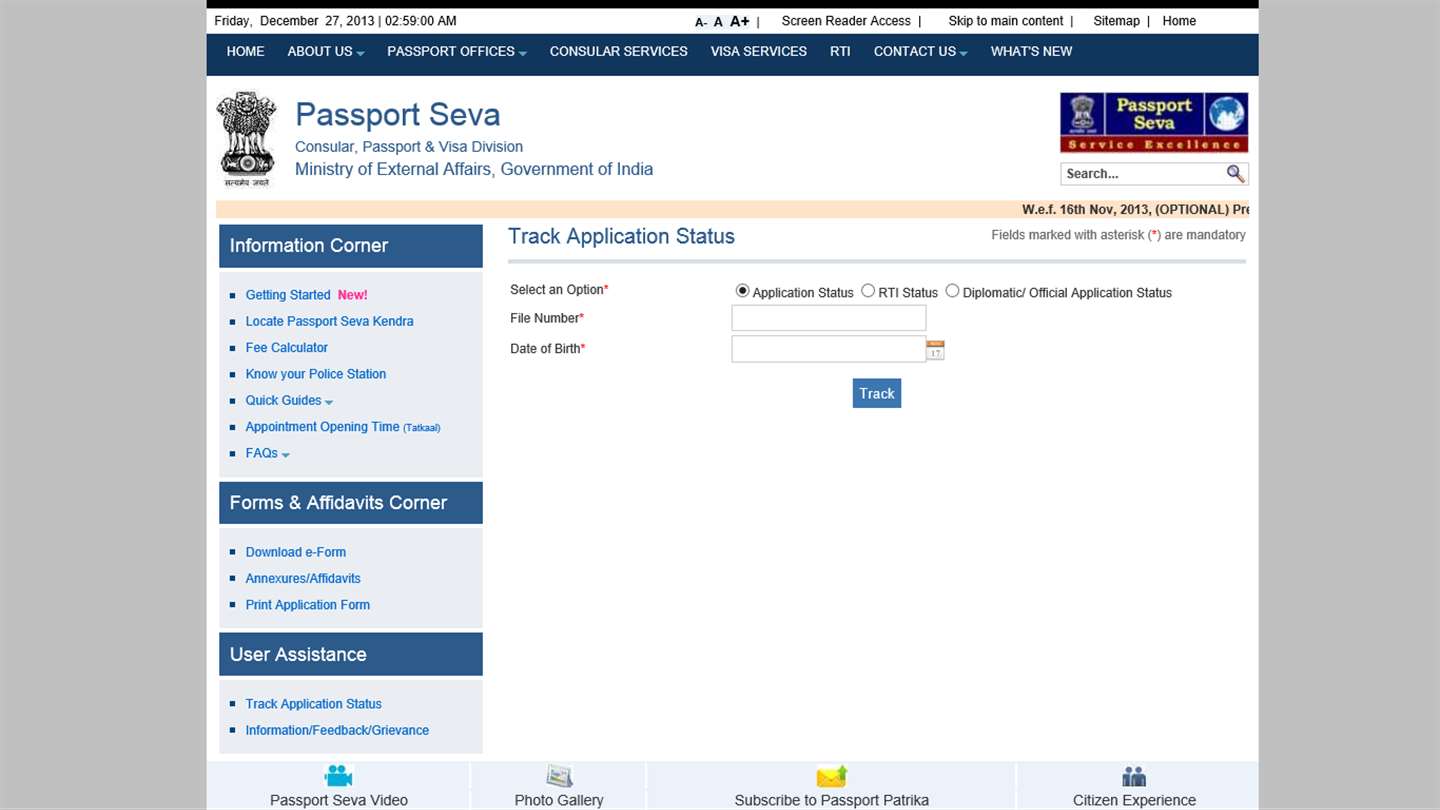Image resolution: width=1440 pixels, height=810 pixels.
Task: Open the Date of Birth calendar picker
Action: pyautogui.click(x=935, y=350)
